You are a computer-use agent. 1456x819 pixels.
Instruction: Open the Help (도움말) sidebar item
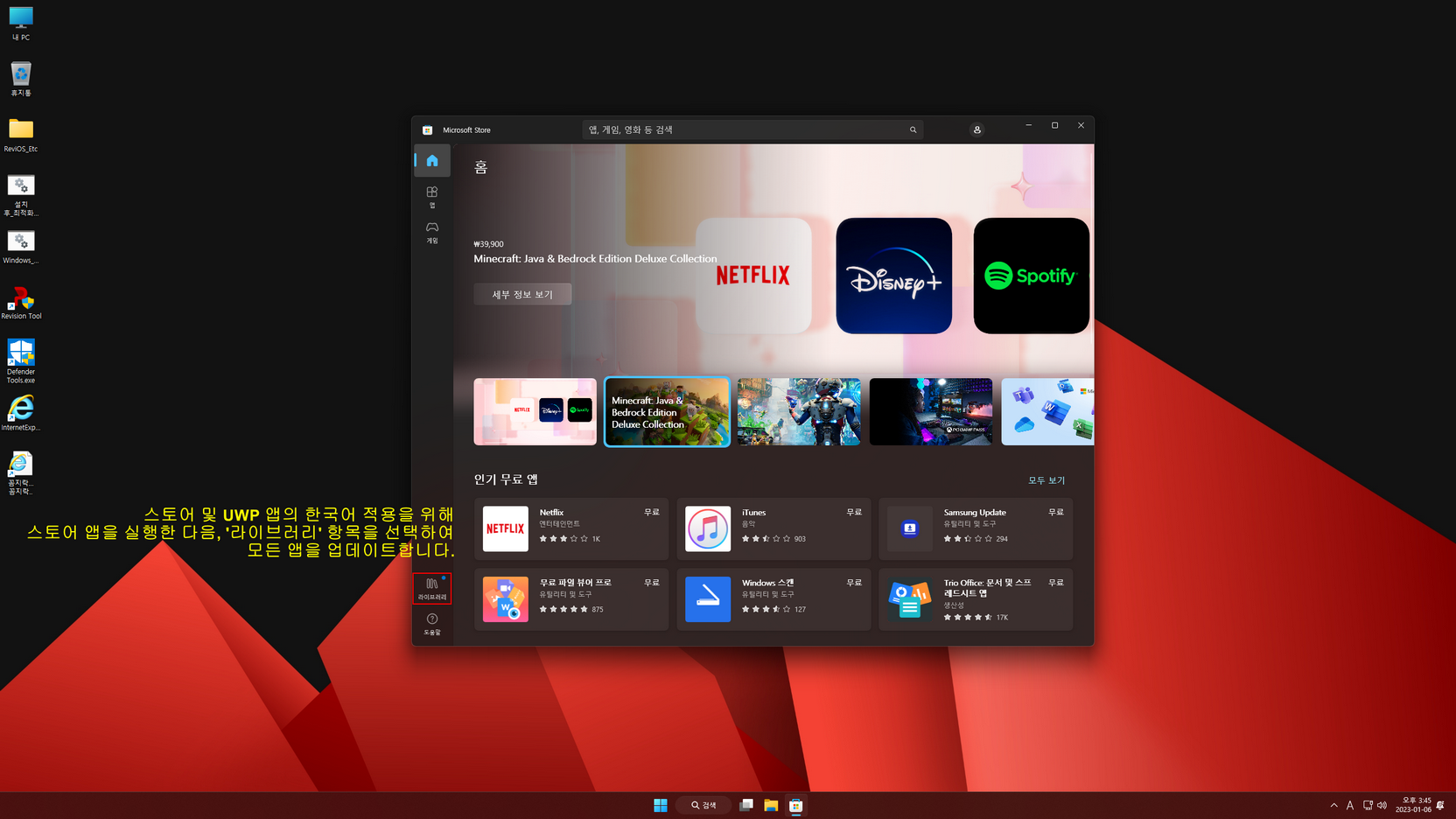432,624
